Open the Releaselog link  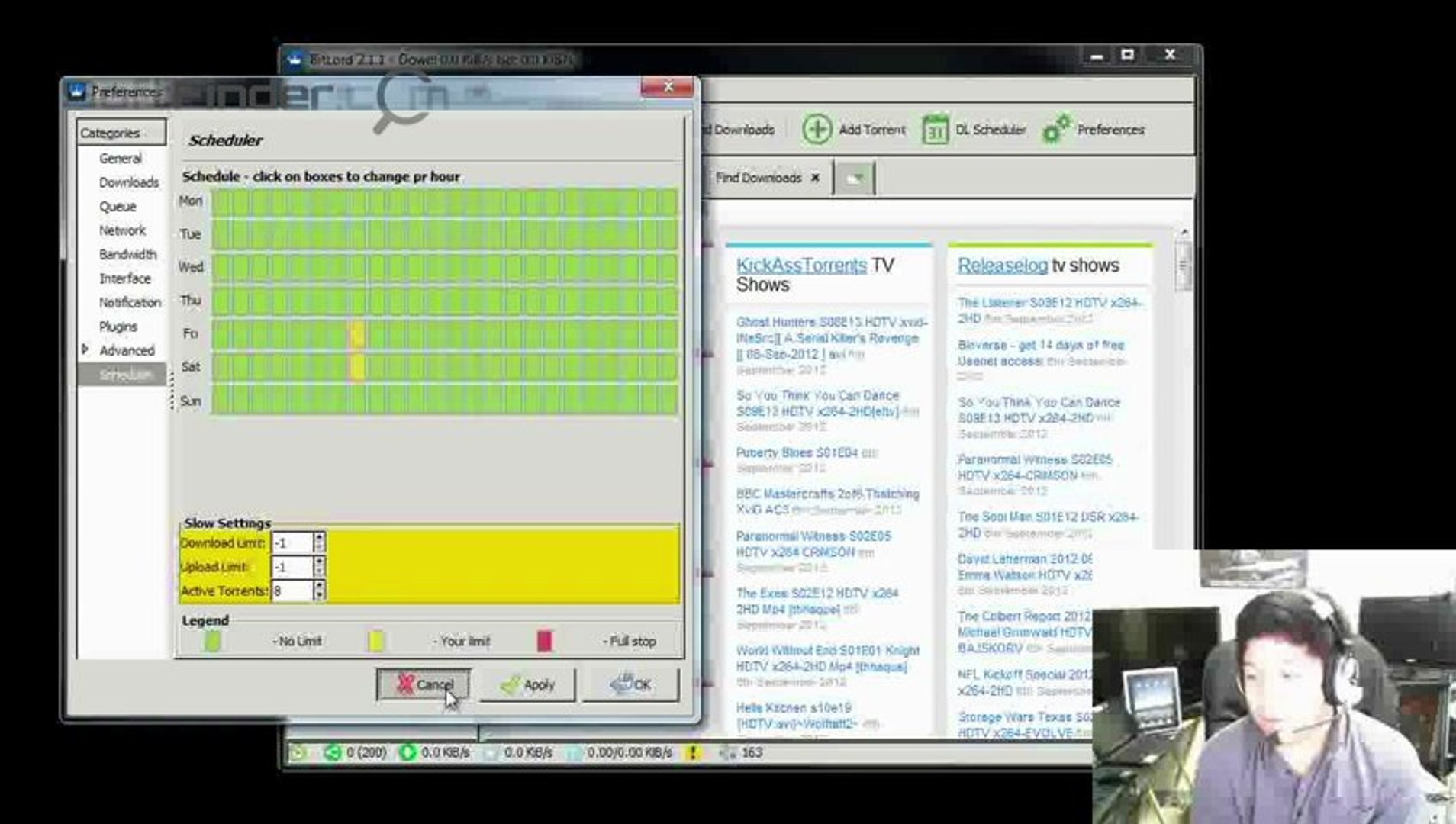(1003, 266)
